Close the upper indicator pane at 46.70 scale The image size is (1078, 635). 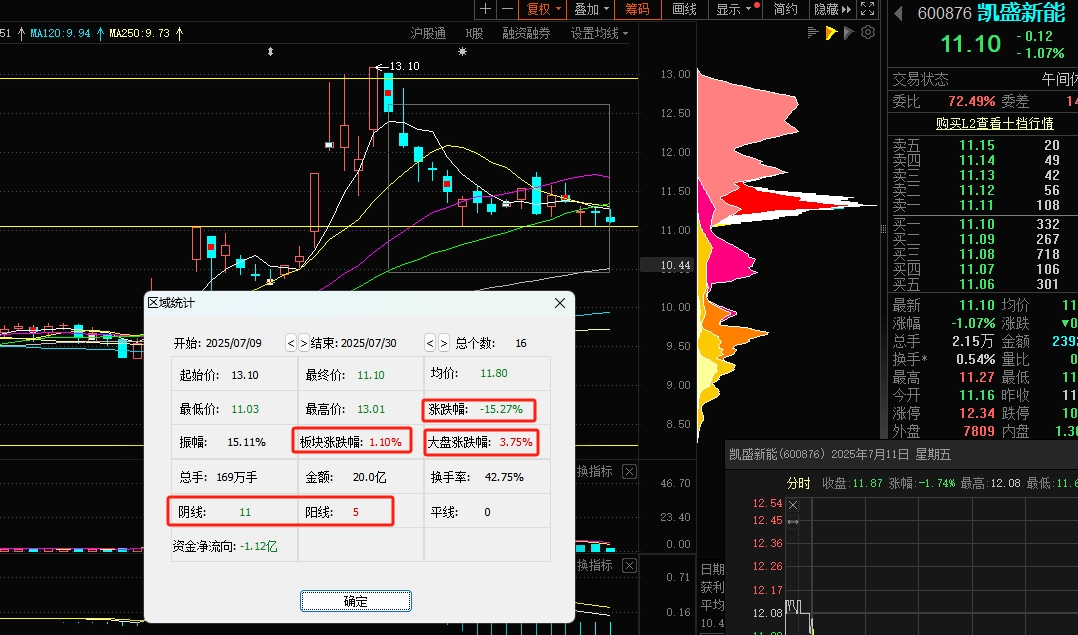point(629,471)
